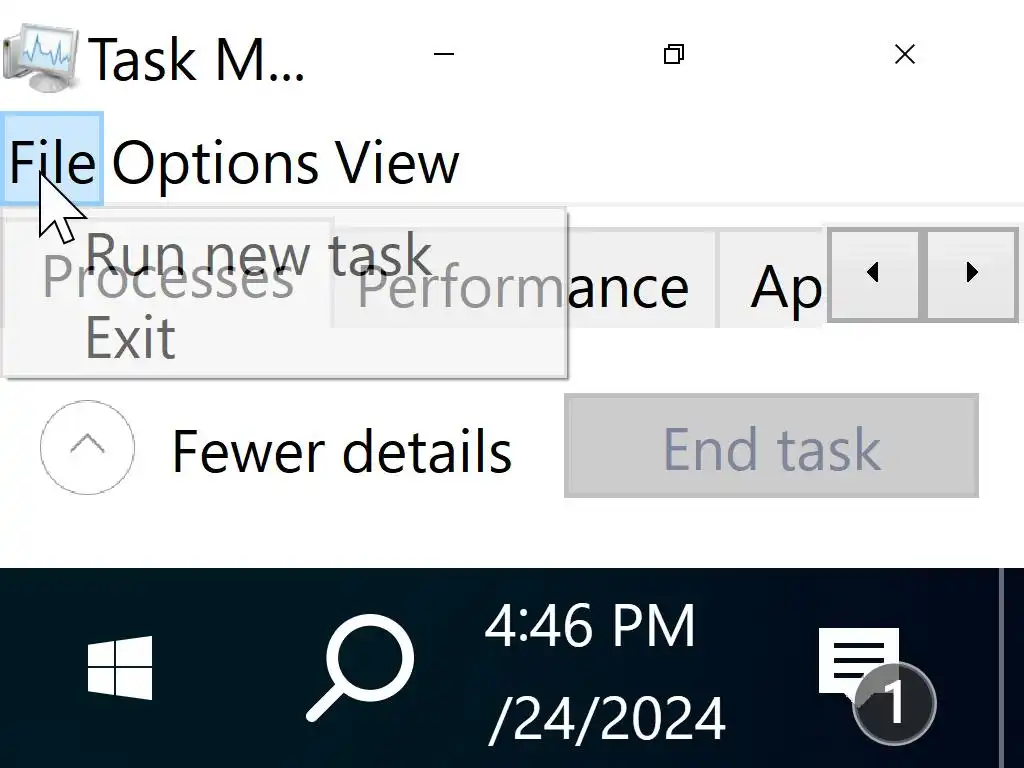Collapse view using Fewer details chevron
The width and height of the screenshot is (1024, 768).
(x=87, y=447)
